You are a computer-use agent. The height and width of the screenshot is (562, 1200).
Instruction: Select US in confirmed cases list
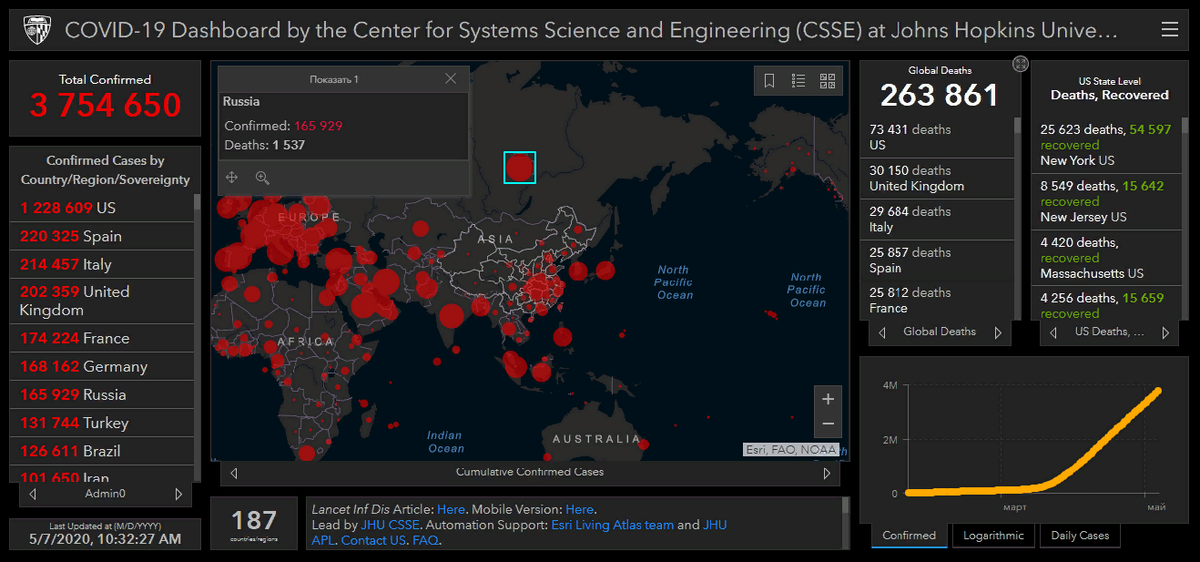[x=102, y=208]
